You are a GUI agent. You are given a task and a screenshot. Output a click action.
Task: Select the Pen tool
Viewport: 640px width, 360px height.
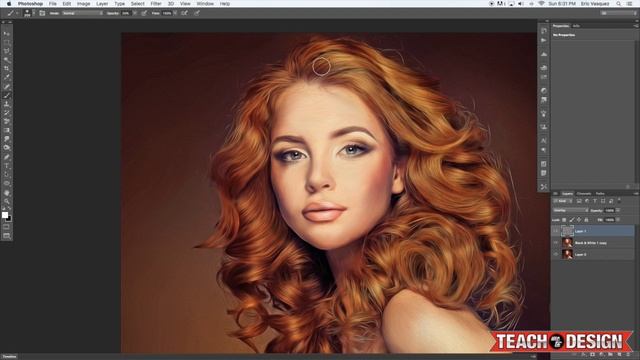(x=7, y=157)
